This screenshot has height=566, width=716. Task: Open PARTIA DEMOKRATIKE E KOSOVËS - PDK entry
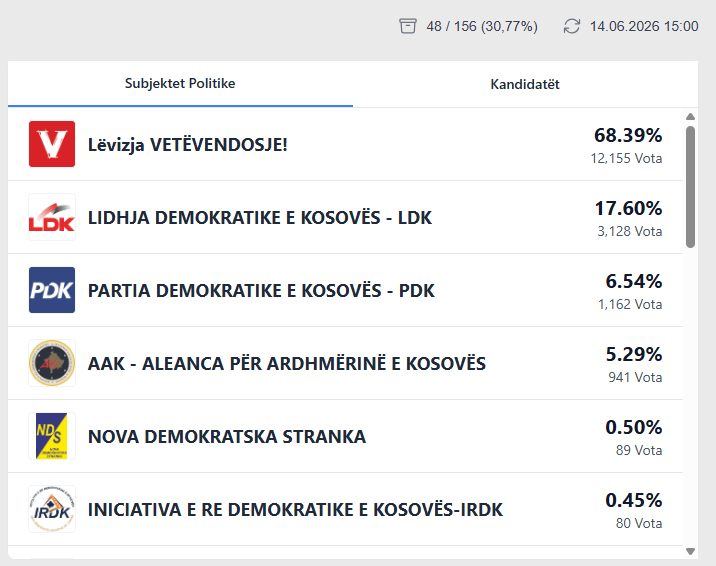346,290
